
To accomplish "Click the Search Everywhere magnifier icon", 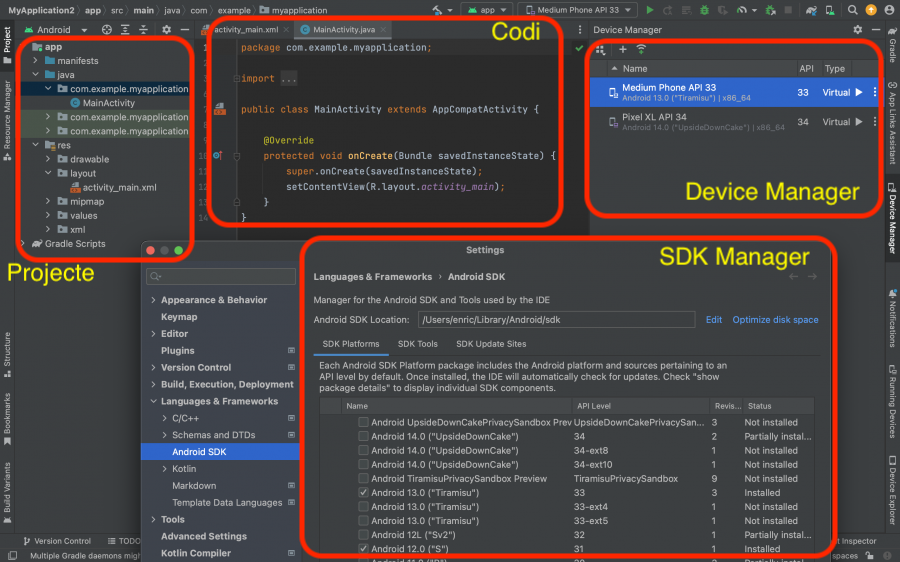I will point(852,10).
